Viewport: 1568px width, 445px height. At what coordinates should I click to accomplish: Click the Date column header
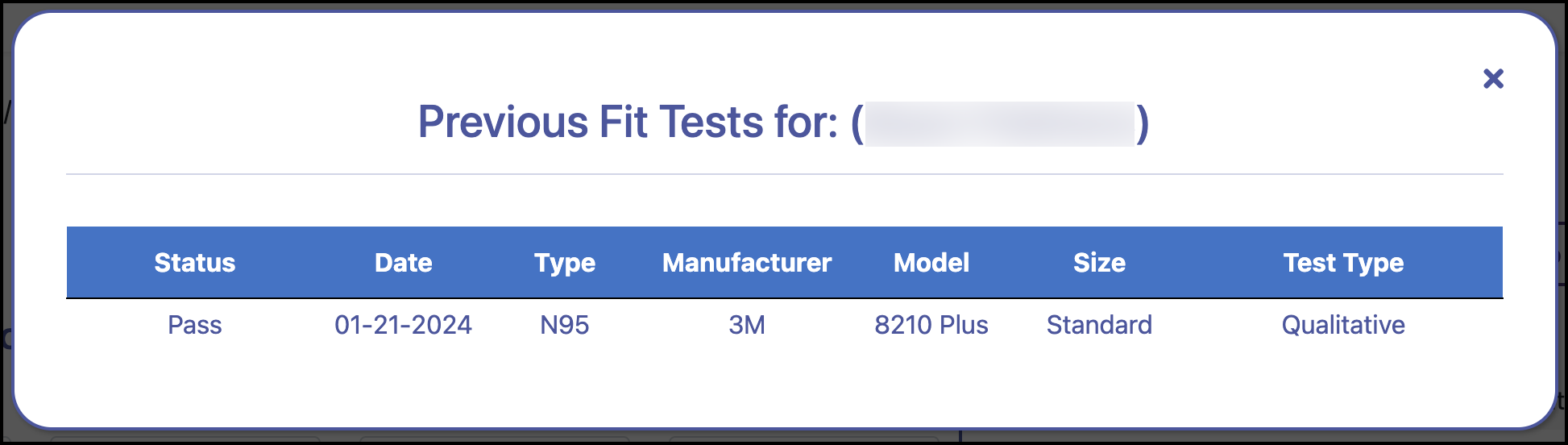point(404,263)
